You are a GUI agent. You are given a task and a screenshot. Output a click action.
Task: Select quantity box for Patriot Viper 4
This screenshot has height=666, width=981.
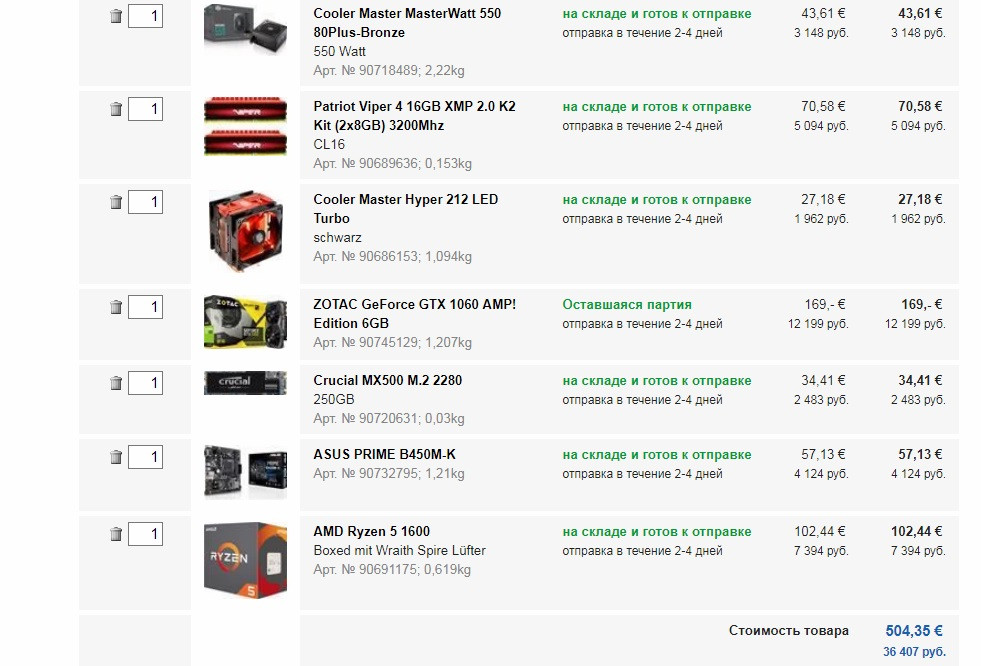[x=145, y=109]
